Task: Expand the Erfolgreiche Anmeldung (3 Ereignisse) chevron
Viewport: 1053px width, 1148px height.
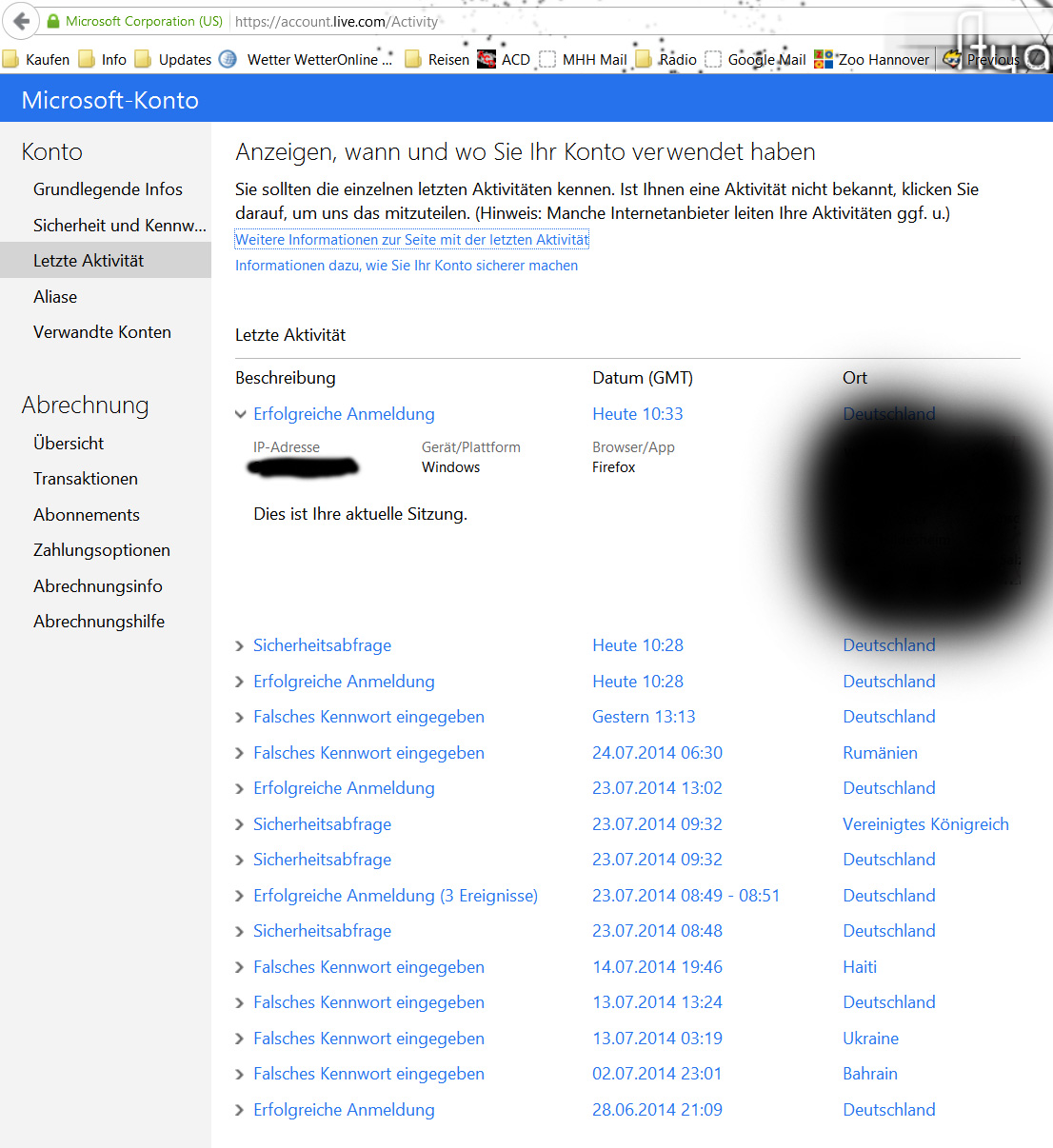Action: (240, 896)
